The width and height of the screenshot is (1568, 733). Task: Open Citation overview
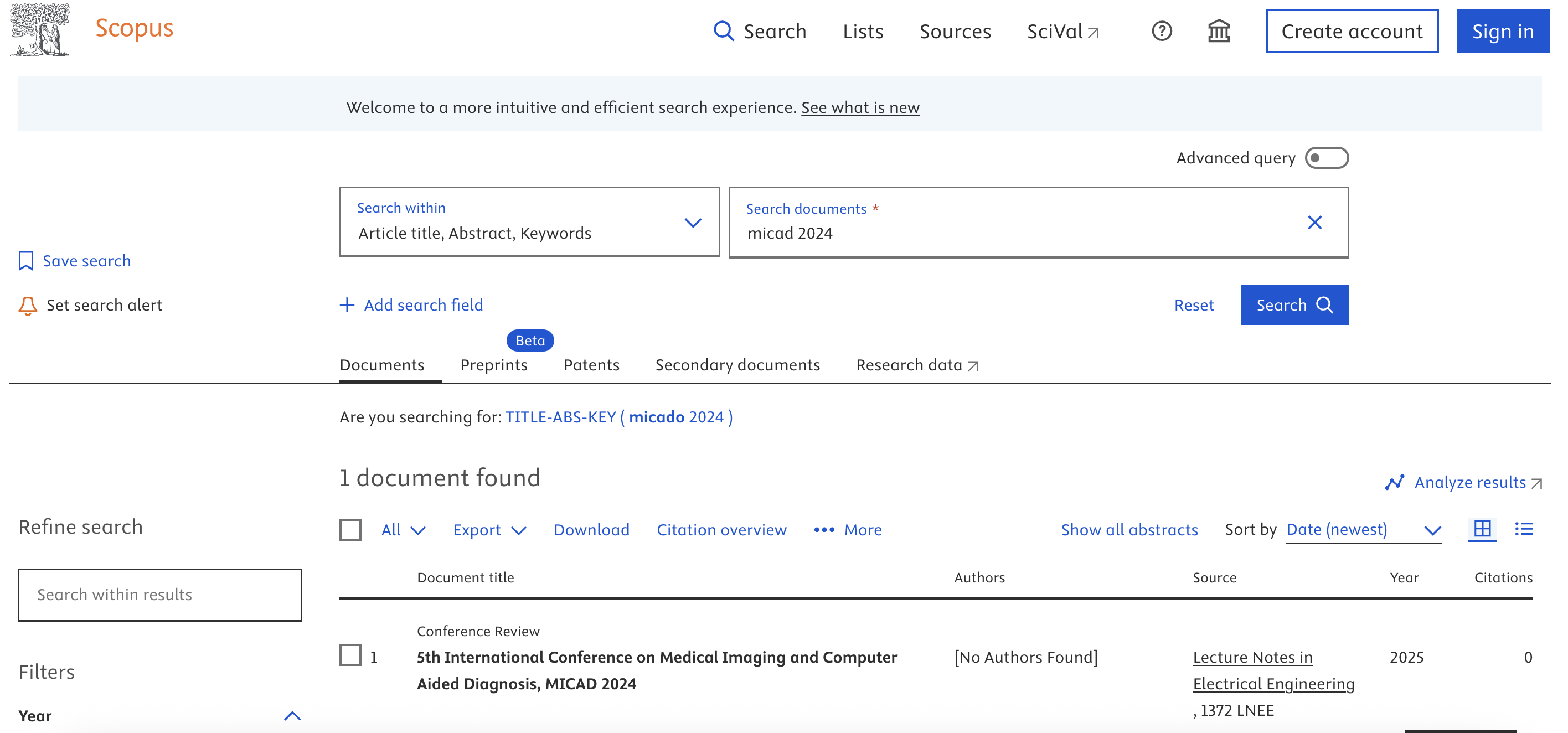721,530
